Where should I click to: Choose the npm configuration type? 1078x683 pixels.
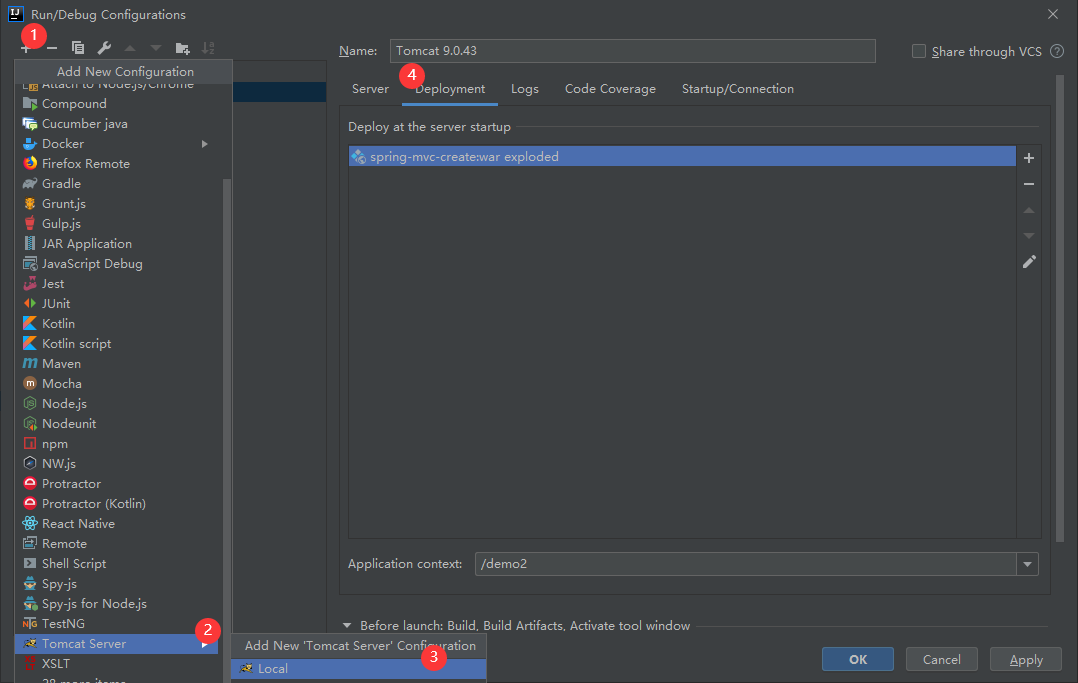pos(117,444)
